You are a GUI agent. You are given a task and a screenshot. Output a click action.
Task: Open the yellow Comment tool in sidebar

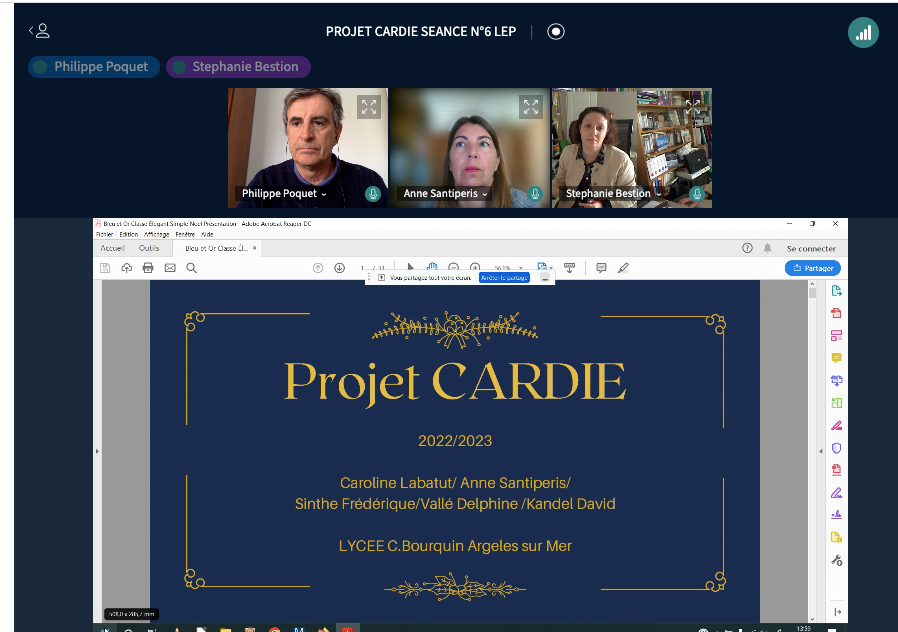pos(836,358)
